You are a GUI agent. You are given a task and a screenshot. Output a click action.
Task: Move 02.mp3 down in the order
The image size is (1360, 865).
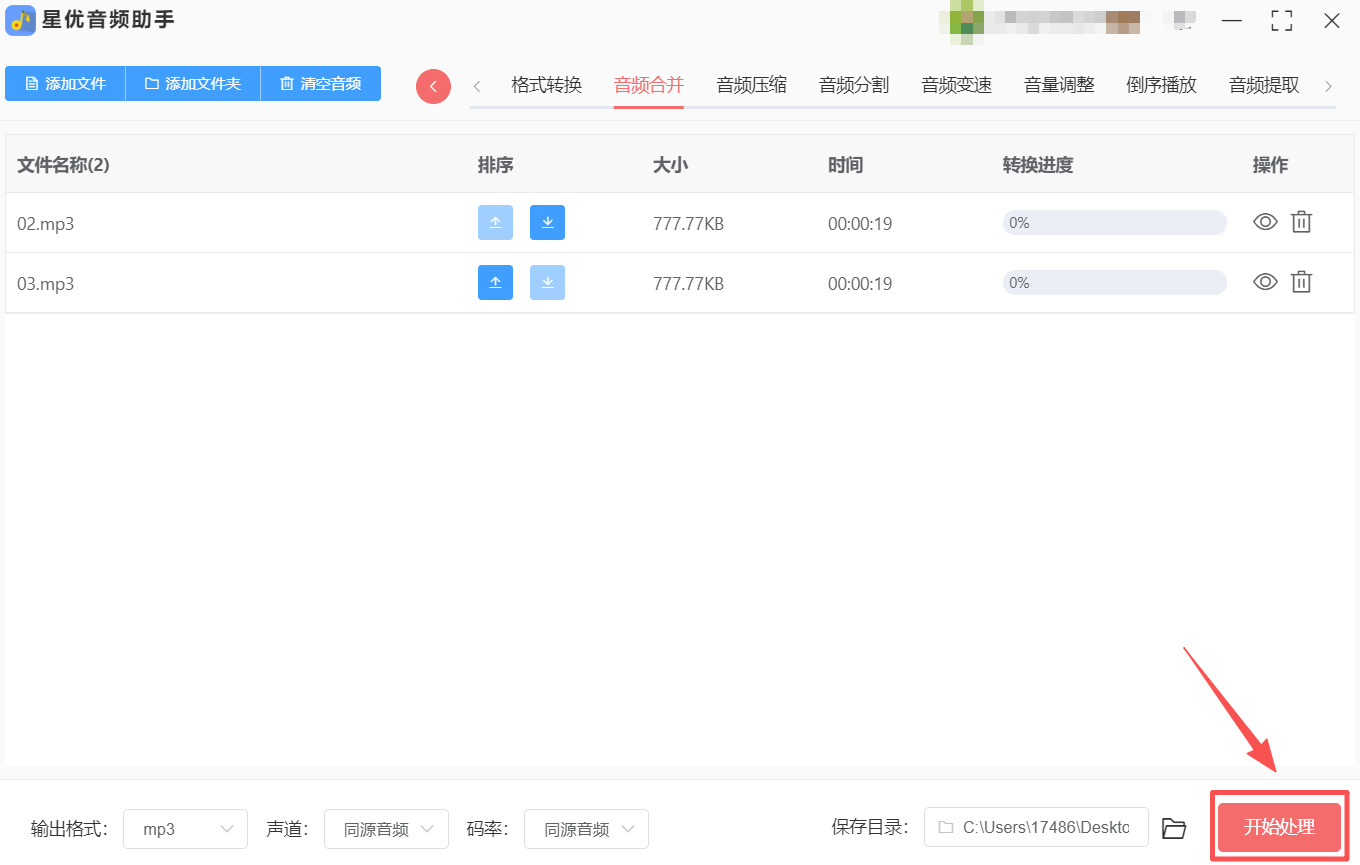pos(547,223)
